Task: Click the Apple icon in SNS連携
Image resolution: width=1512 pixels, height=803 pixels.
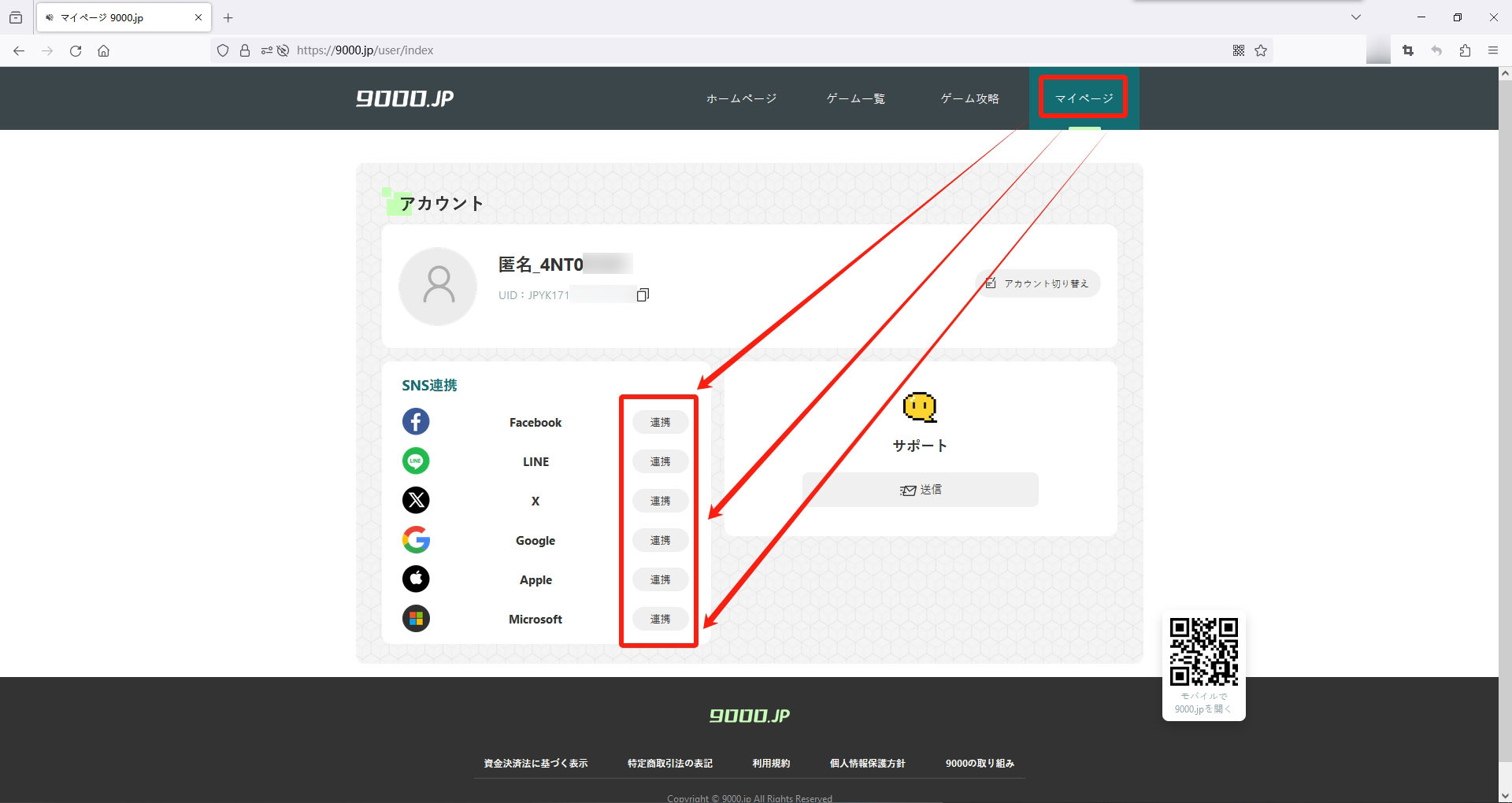Action: pos(416,579)
